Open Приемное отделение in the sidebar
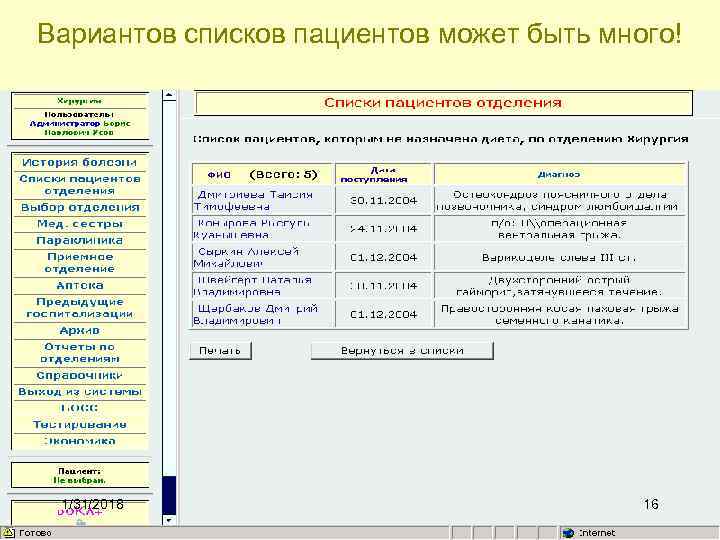 coord(80,263)
